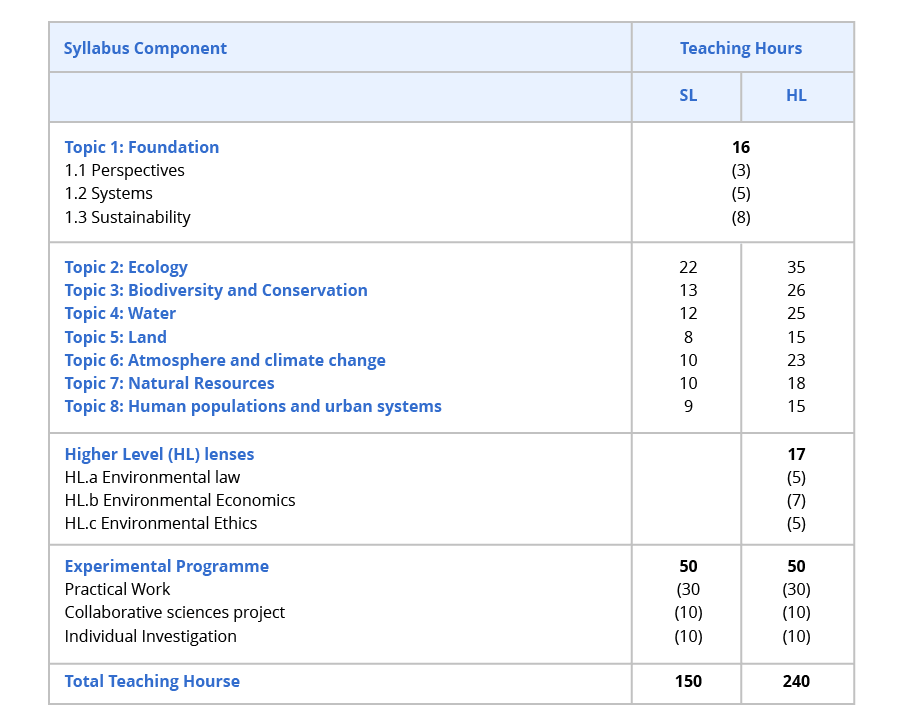Open Topic 6: Atmosphere and climate change
The image size is (902, 725).
(x=224, y=360)
